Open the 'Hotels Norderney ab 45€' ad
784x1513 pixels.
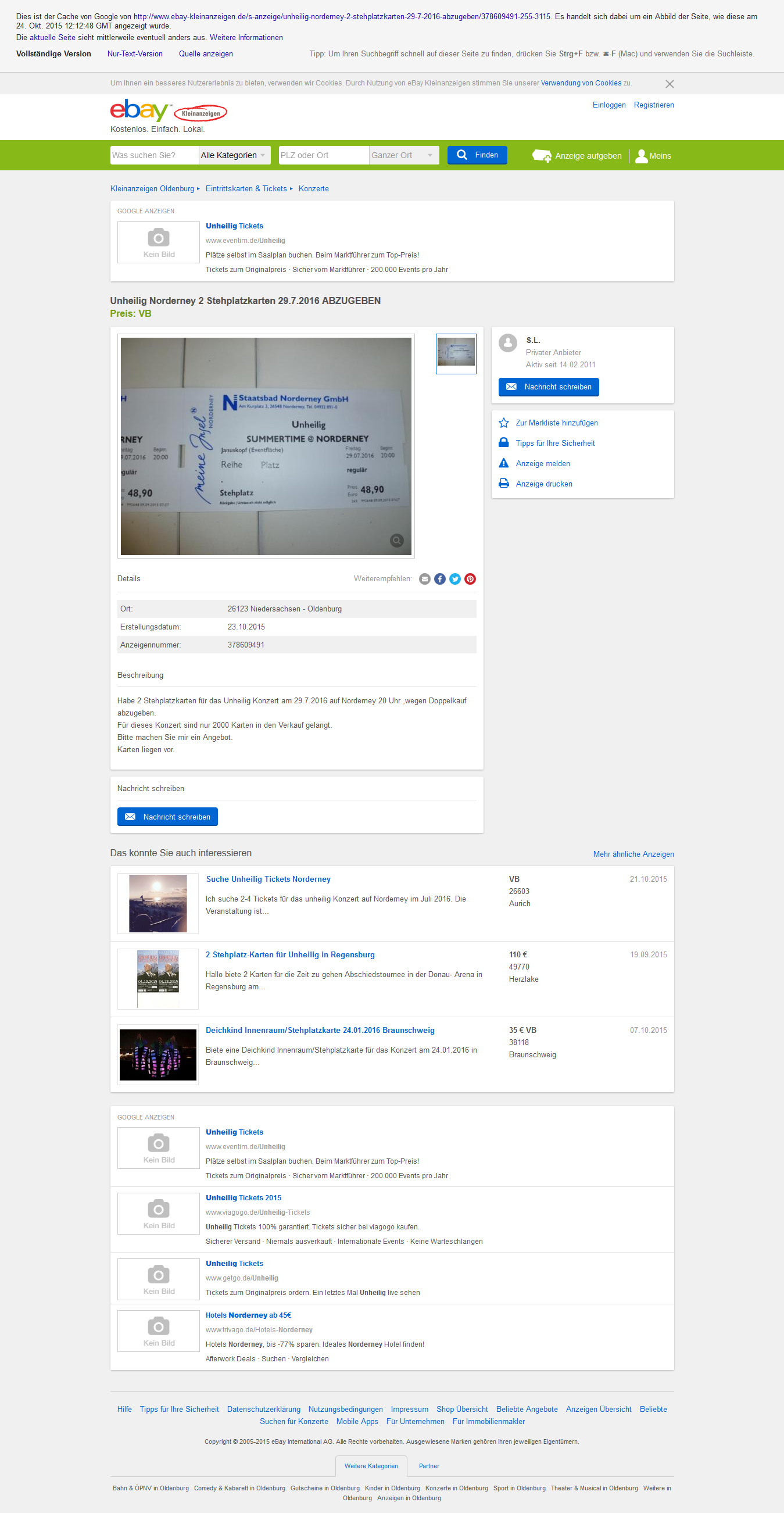click(x=248, y=1315)
